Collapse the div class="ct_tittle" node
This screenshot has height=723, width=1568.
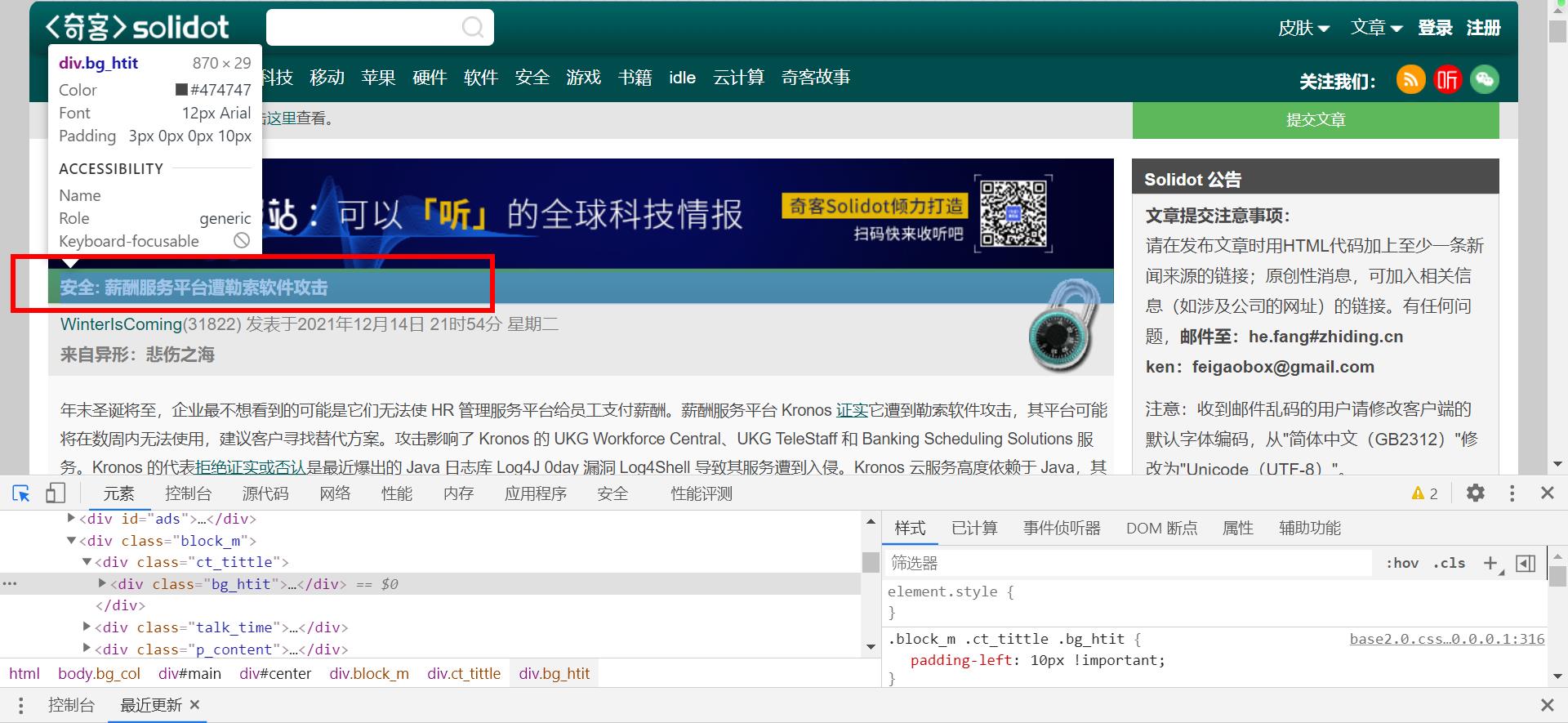(x=87, y=561)
